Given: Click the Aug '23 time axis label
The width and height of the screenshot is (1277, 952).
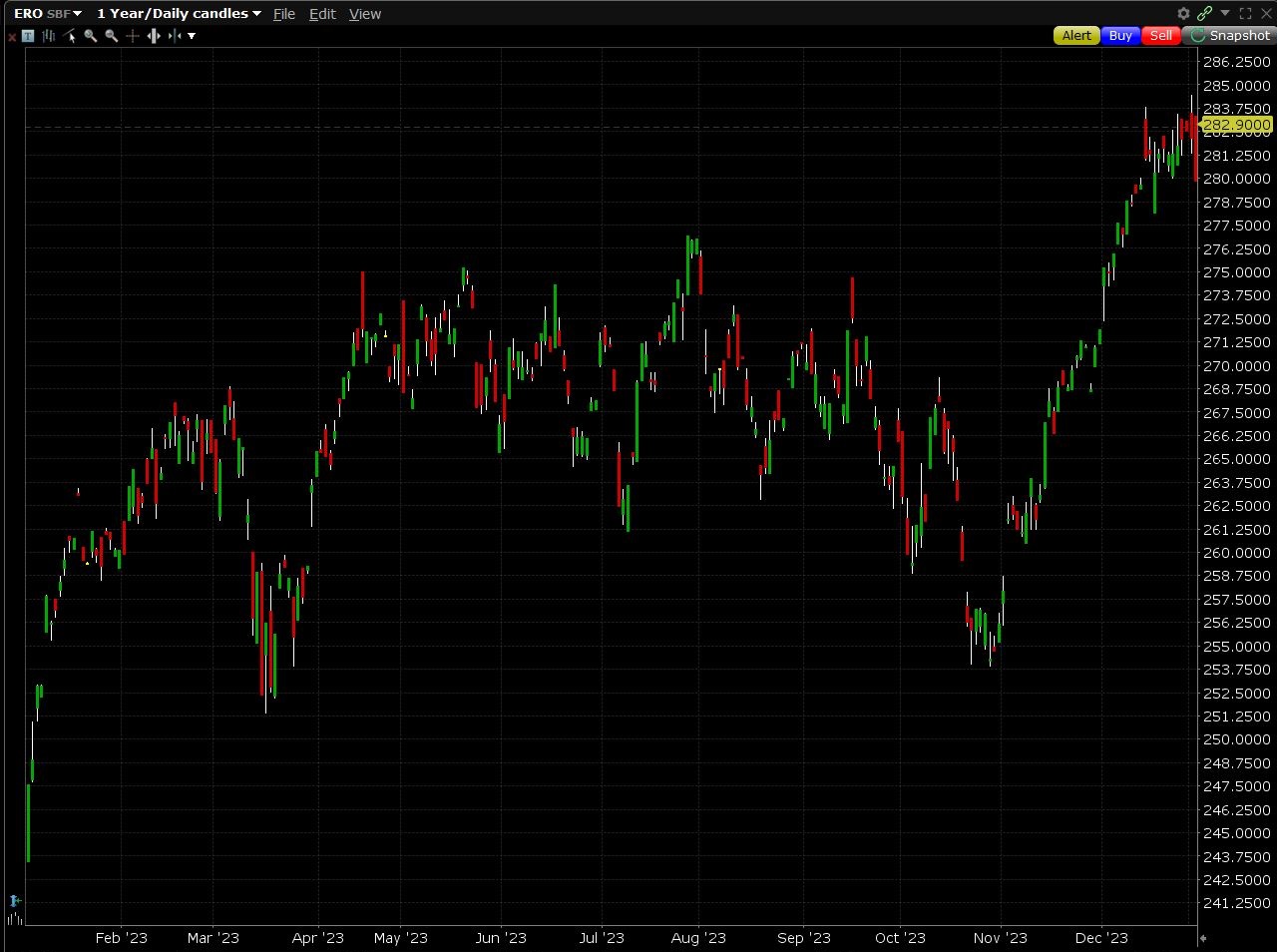Looking at the screenshot, I should 698,938.
